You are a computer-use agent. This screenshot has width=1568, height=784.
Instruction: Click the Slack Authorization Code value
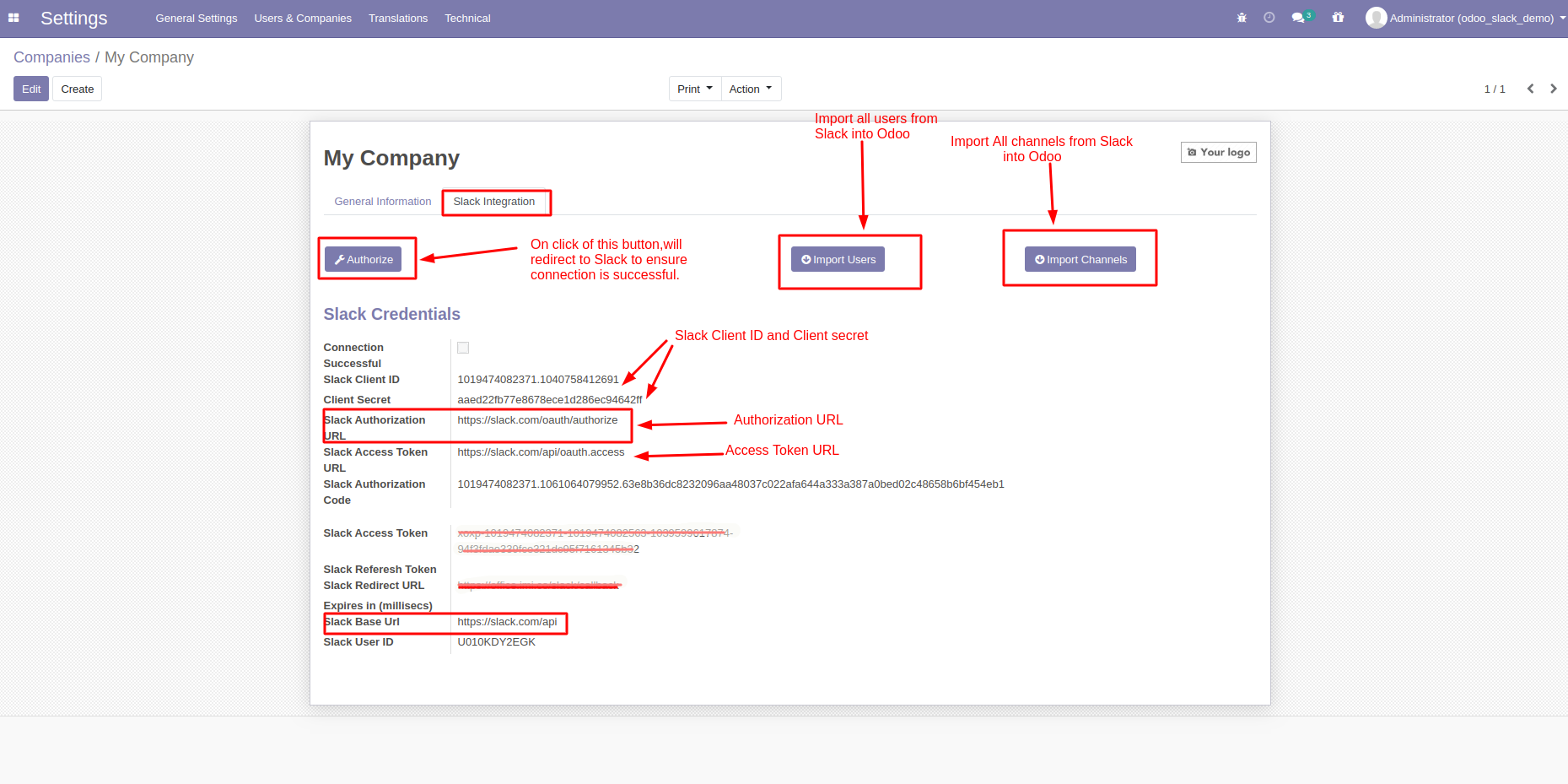click(730, 484)
